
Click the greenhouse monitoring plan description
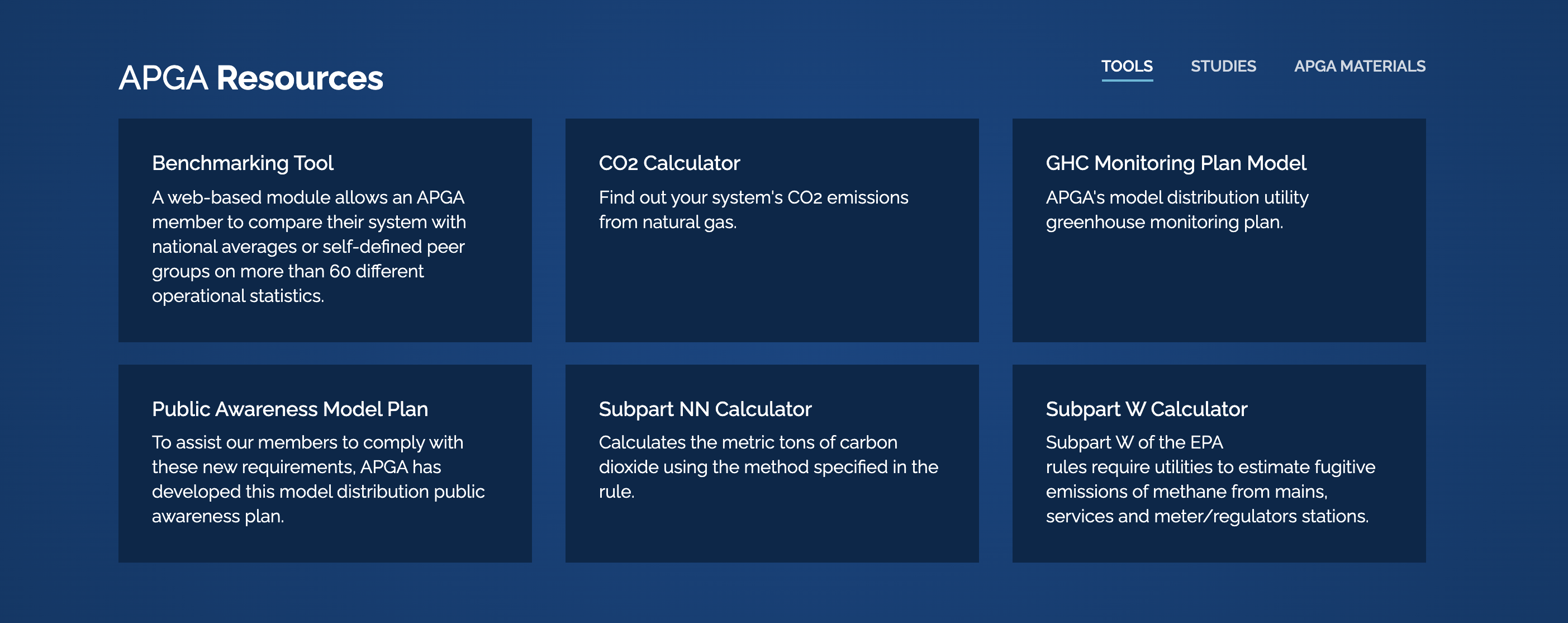click(x=1177, y=210)
